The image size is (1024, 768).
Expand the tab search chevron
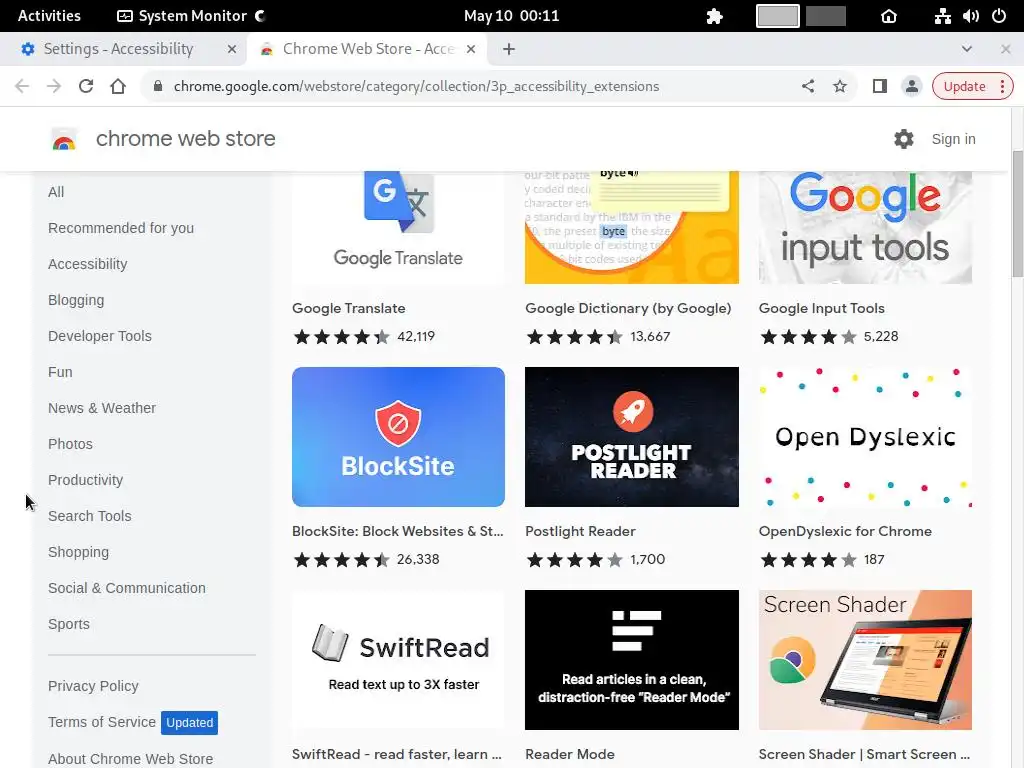967,49
